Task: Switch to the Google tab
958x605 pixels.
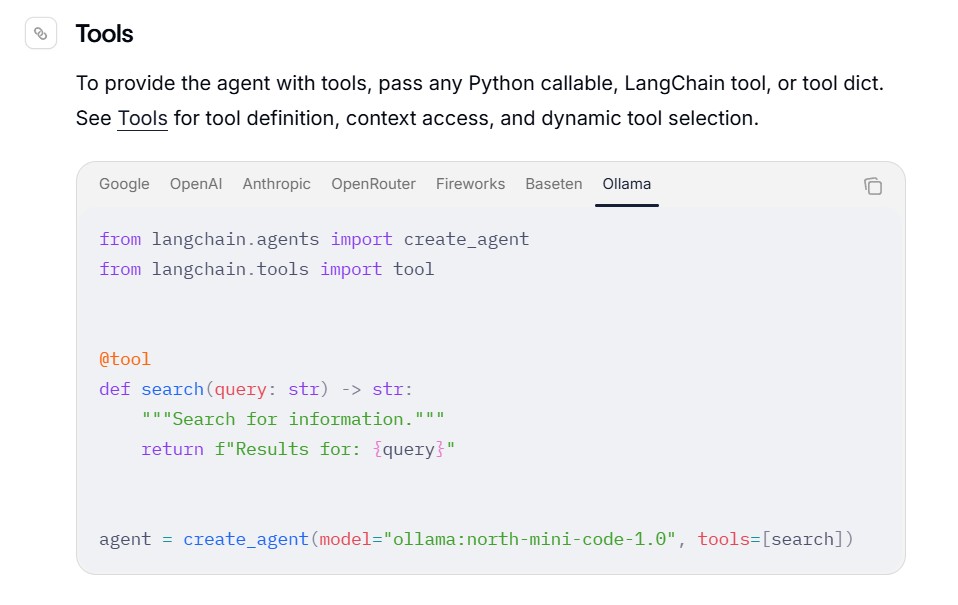Action: pyautogui.click(x=124, y=184)
